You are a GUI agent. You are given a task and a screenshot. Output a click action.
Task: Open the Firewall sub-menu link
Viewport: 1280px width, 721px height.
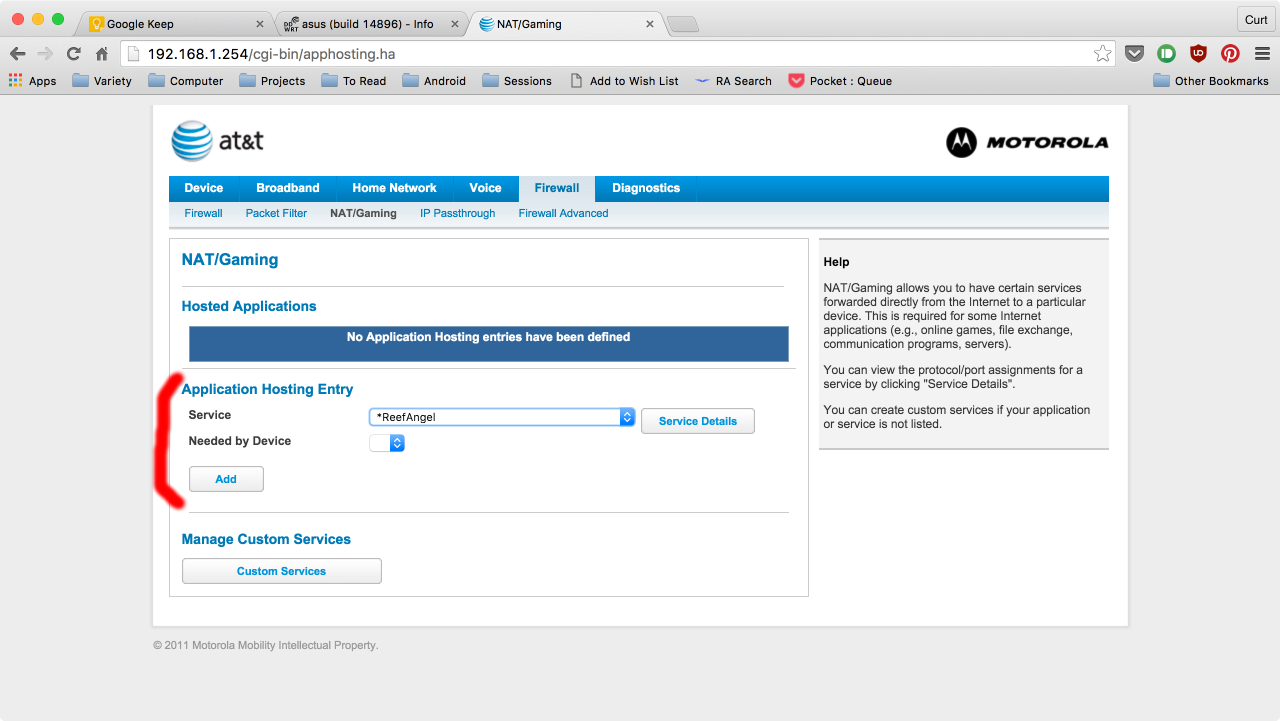pyautogui.click(x=203, y=213)
